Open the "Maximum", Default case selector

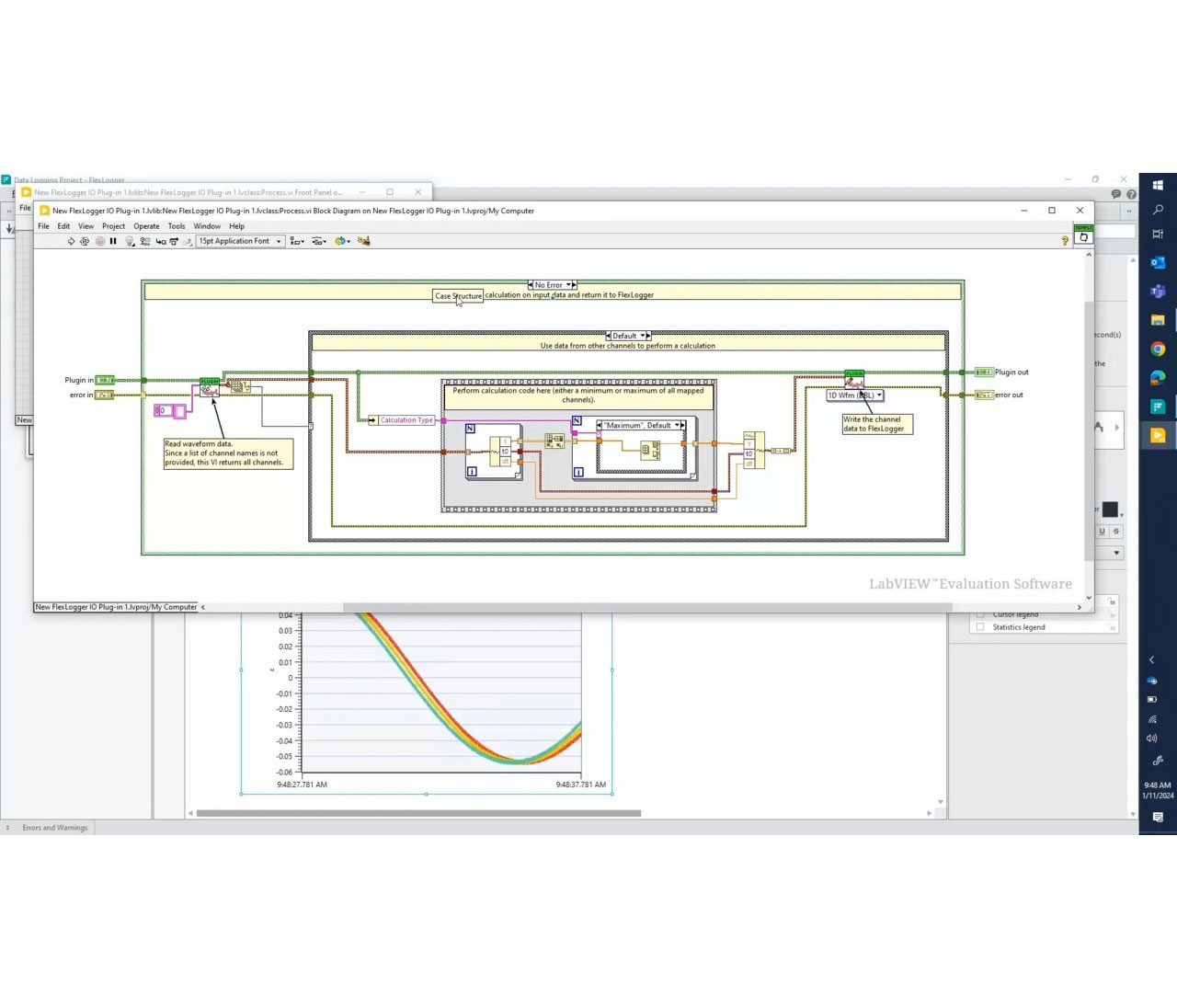(x=641, y=425)
